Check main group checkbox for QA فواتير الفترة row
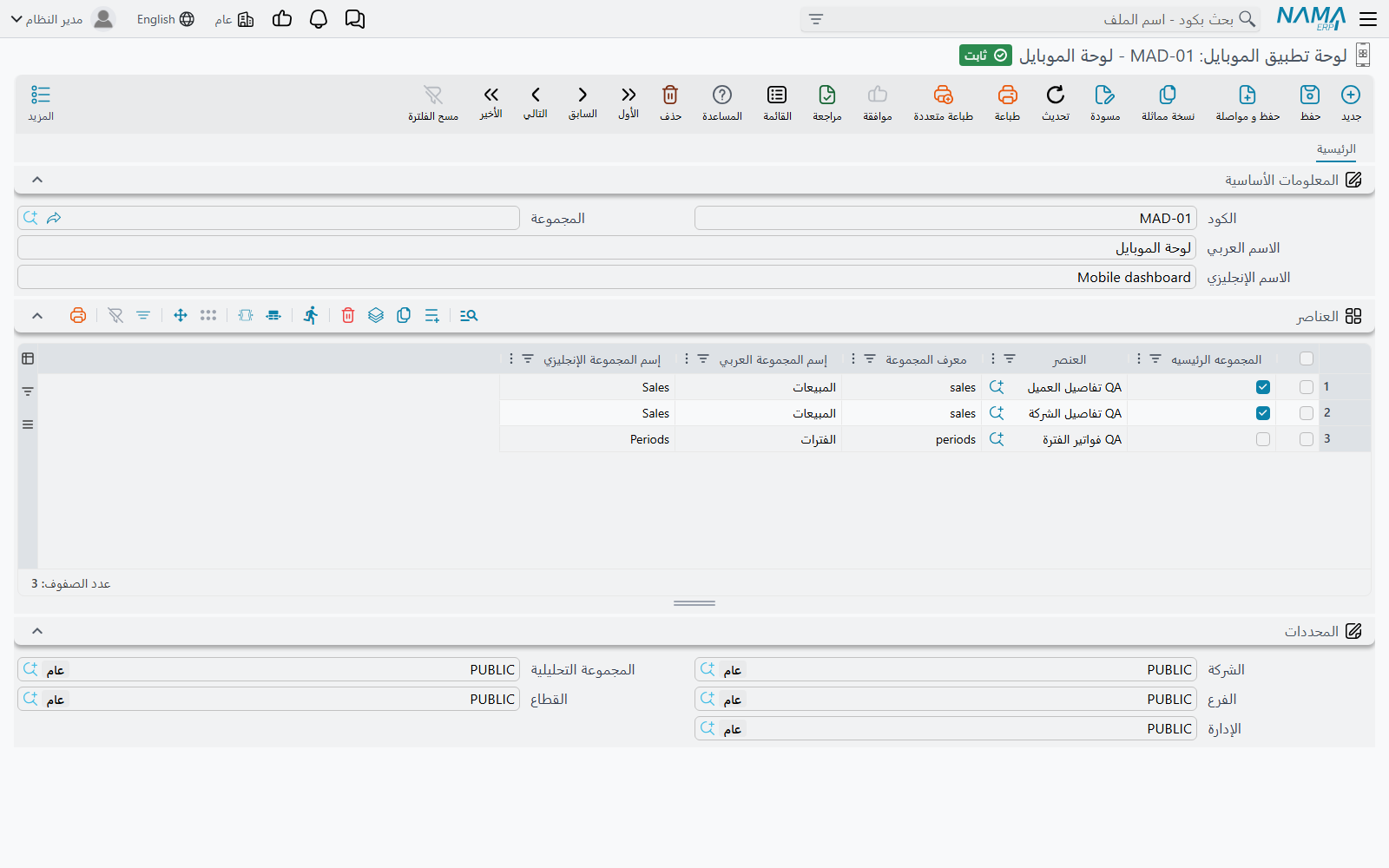The width and height of the screenshot is (1389, 868). pos(1263,439)
